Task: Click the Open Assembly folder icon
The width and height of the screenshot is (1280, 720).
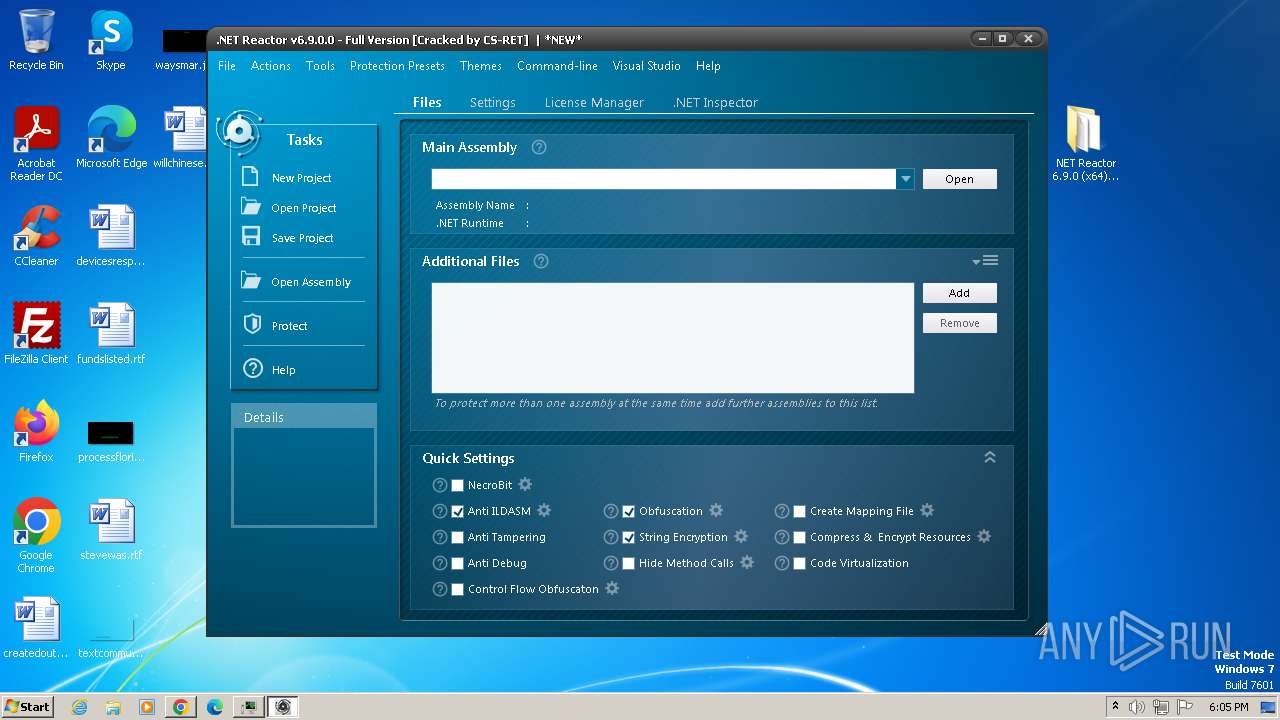Action: tap(251, 281)
